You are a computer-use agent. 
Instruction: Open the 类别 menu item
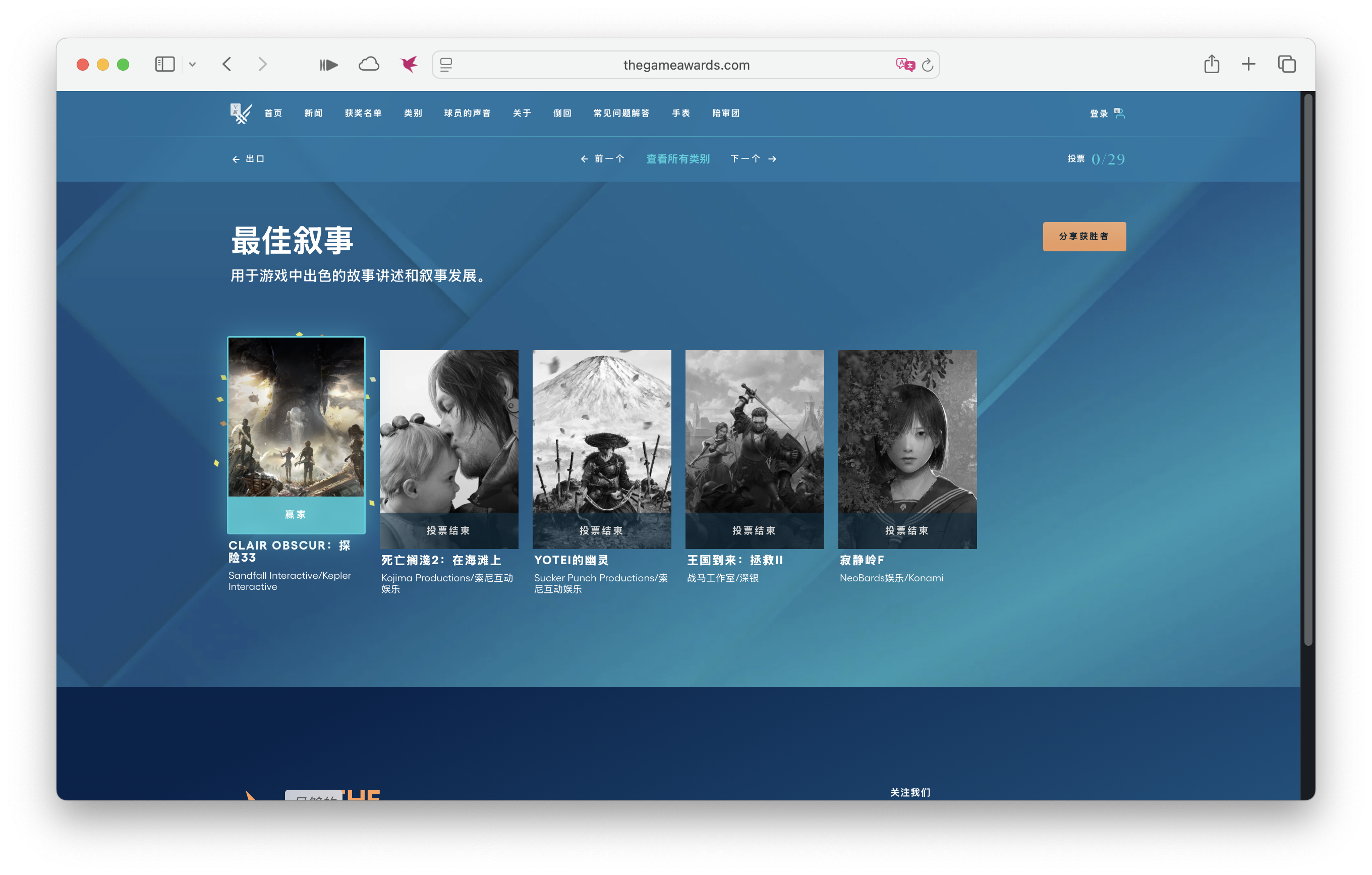pyautogui.click(x=413, y=113)
